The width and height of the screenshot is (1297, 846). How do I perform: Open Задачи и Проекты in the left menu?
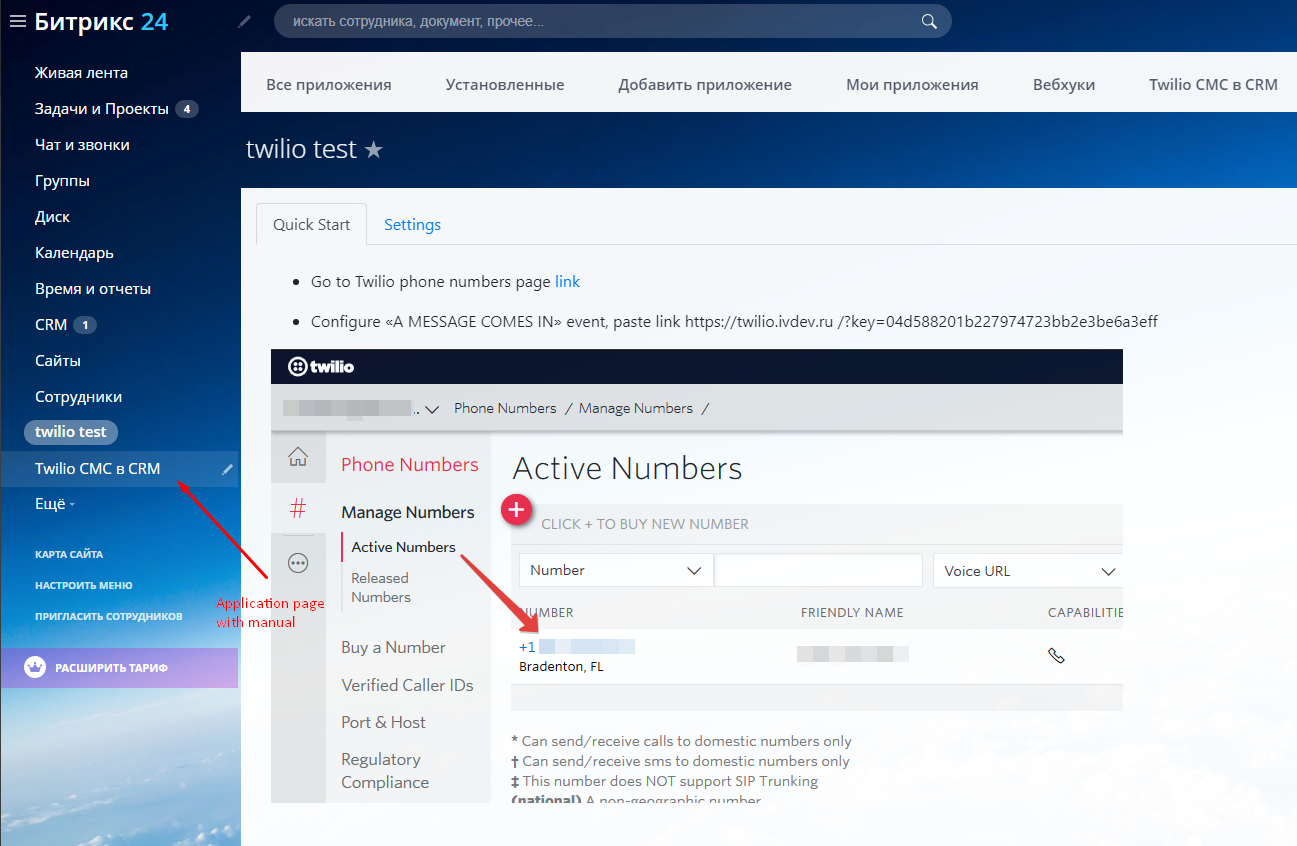point(102,109)
